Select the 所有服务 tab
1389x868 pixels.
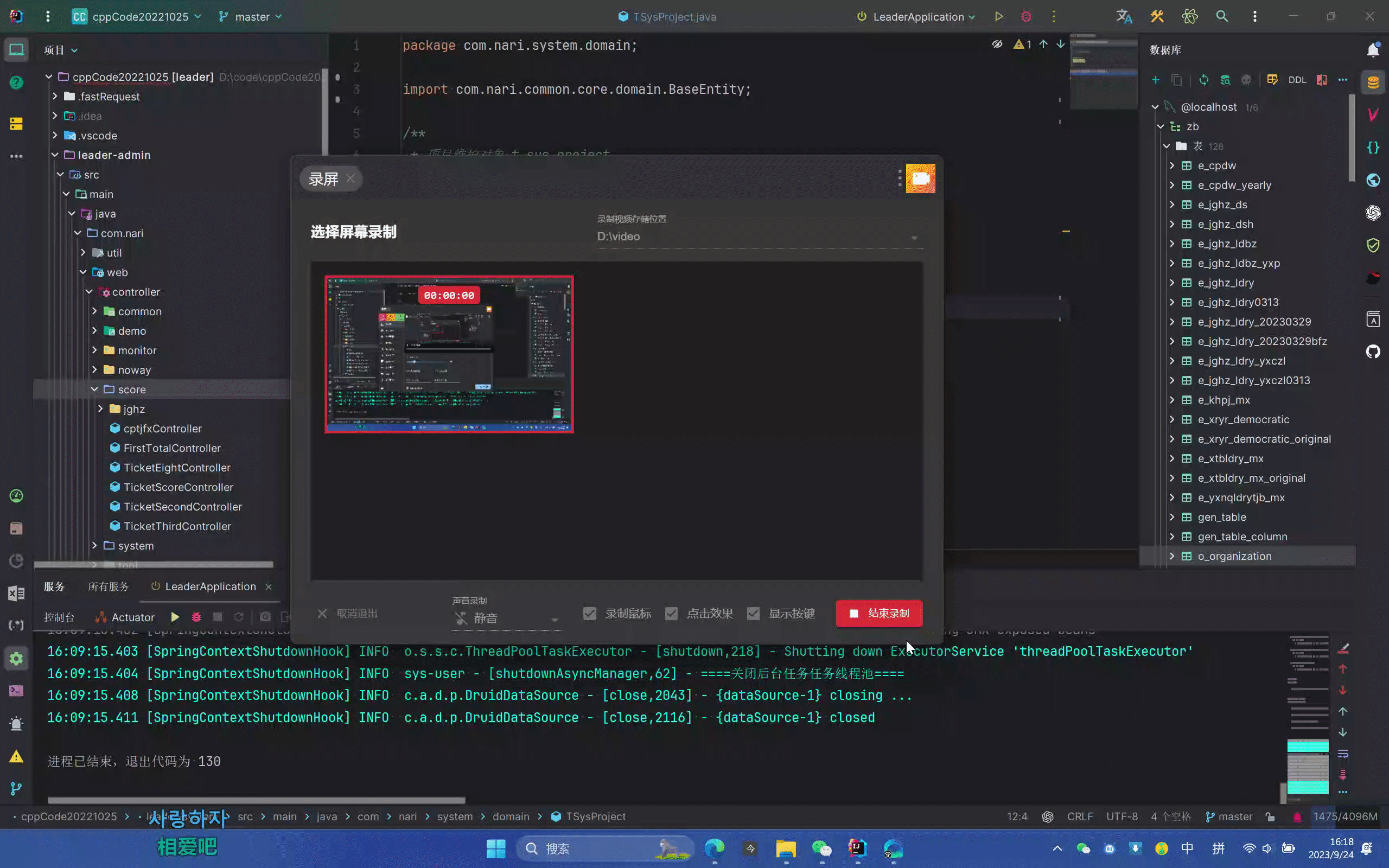pos(109,586)
